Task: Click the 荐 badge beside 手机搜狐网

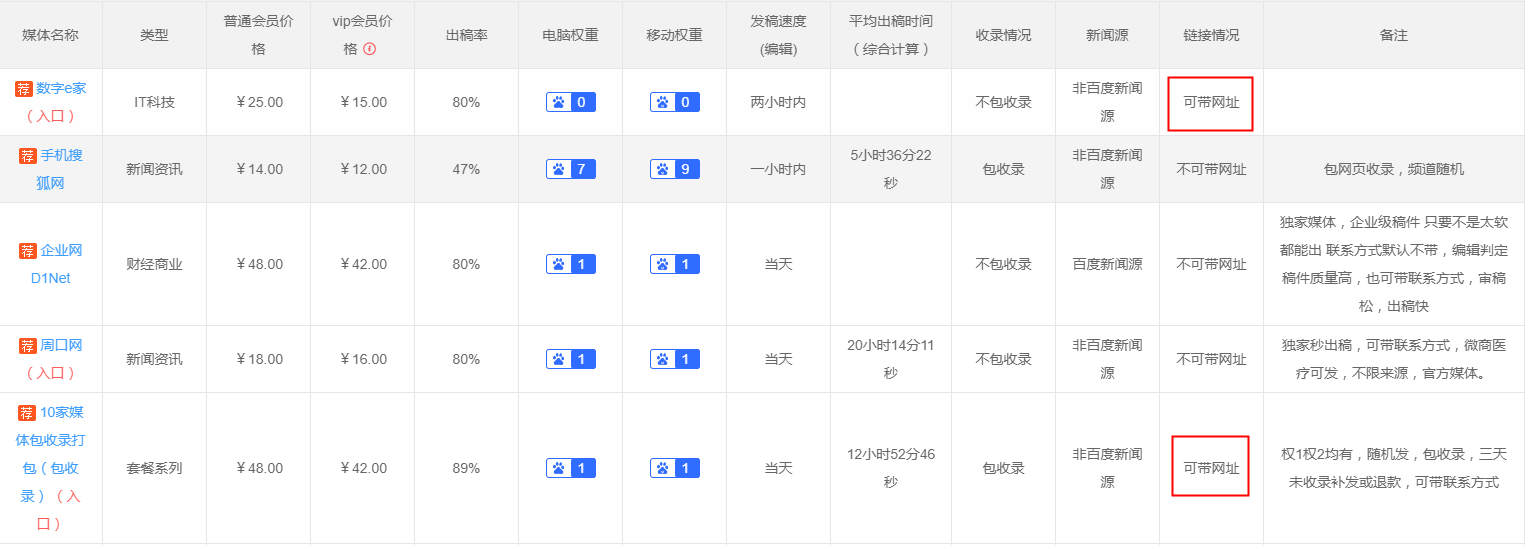Action: click(x=28, y=156)
